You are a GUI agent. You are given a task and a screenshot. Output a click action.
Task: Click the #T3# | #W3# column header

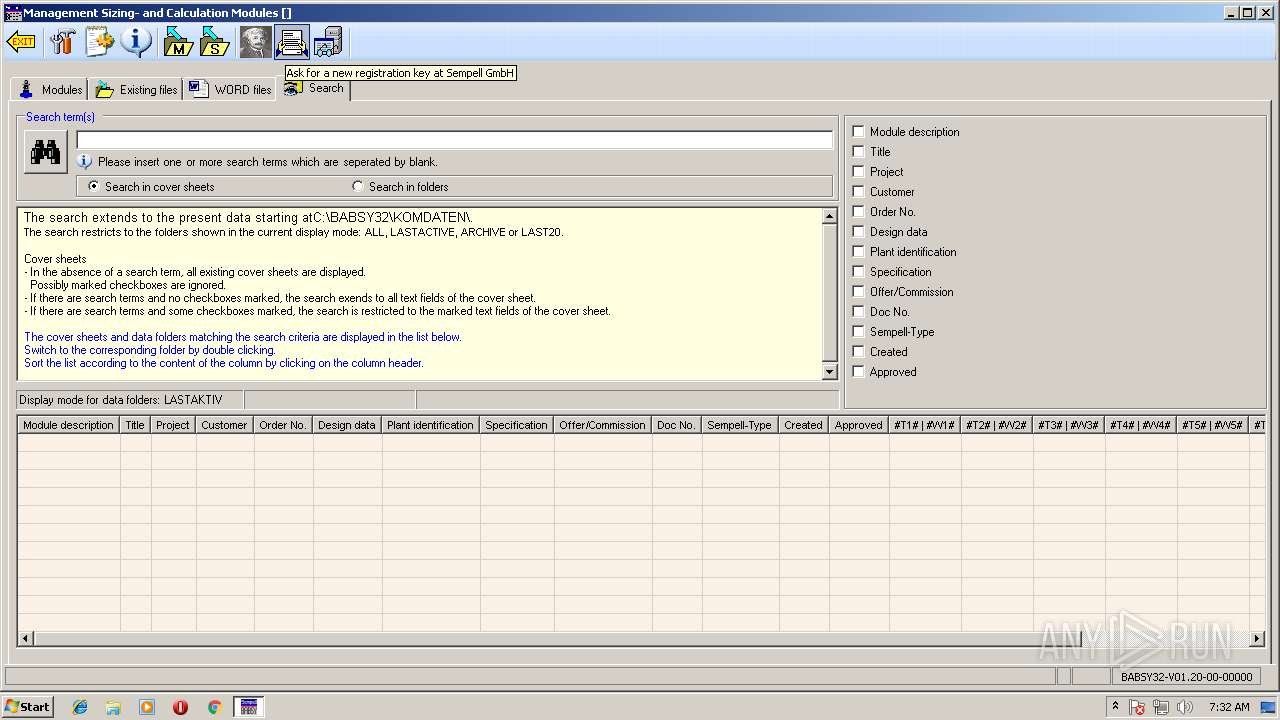tap(1069, 425)
